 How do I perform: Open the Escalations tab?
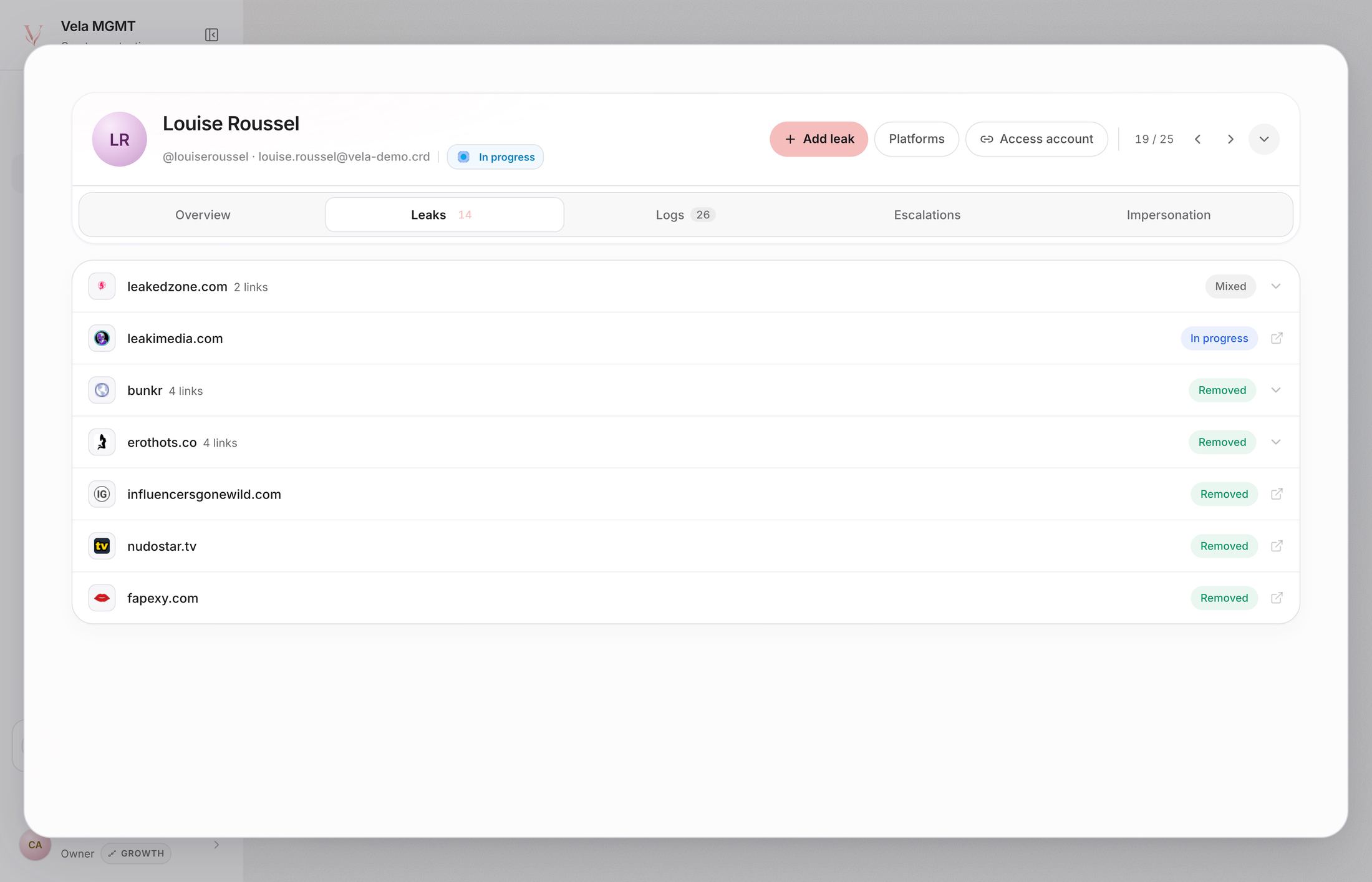927,215
